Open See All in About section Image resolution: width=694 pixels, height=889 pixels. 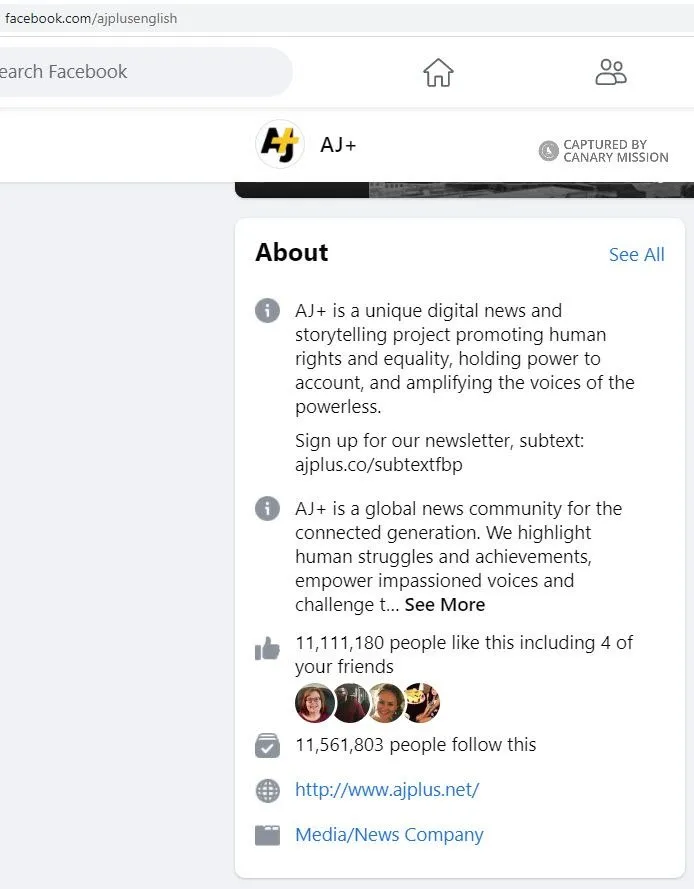click(x=636, y=255)
